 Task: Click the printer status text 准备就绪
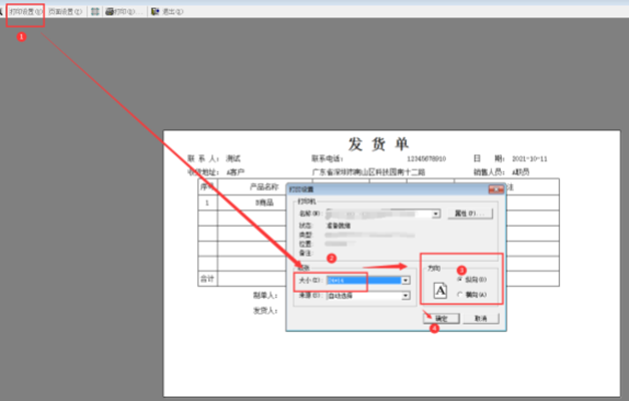pyautogui.click(x=338, y=226)
